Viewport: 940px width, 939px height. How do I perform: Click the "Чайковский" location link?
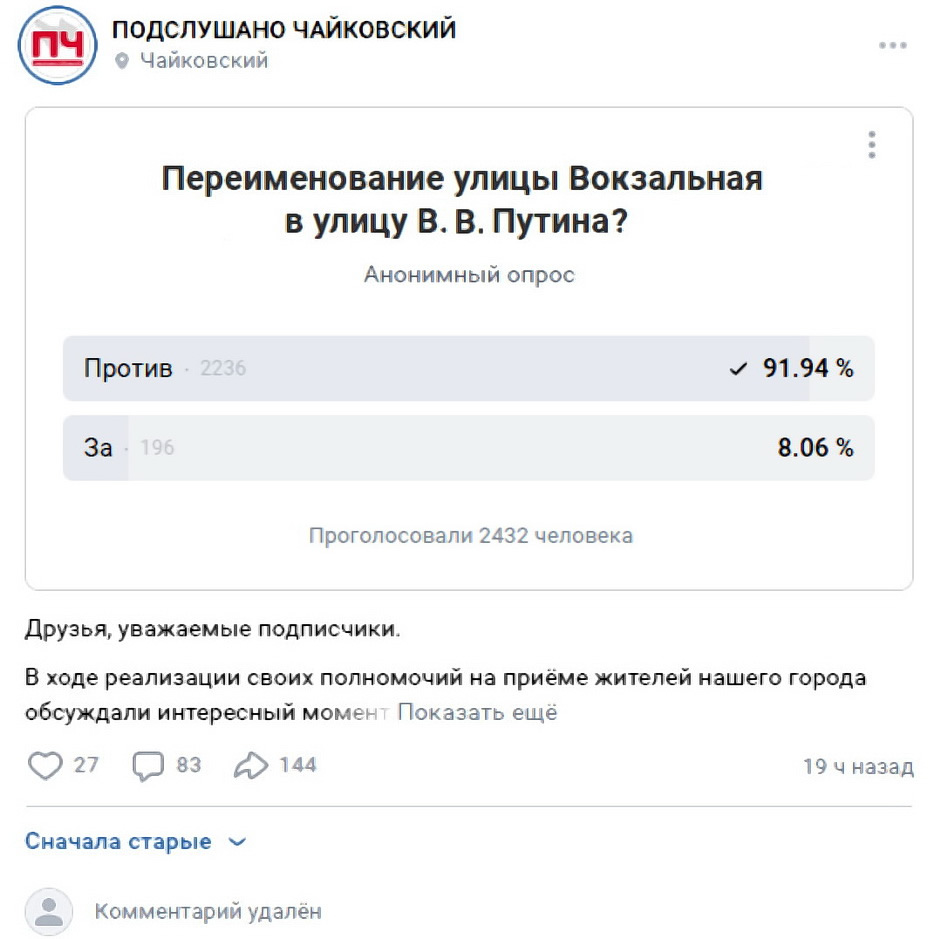[204, 61]
